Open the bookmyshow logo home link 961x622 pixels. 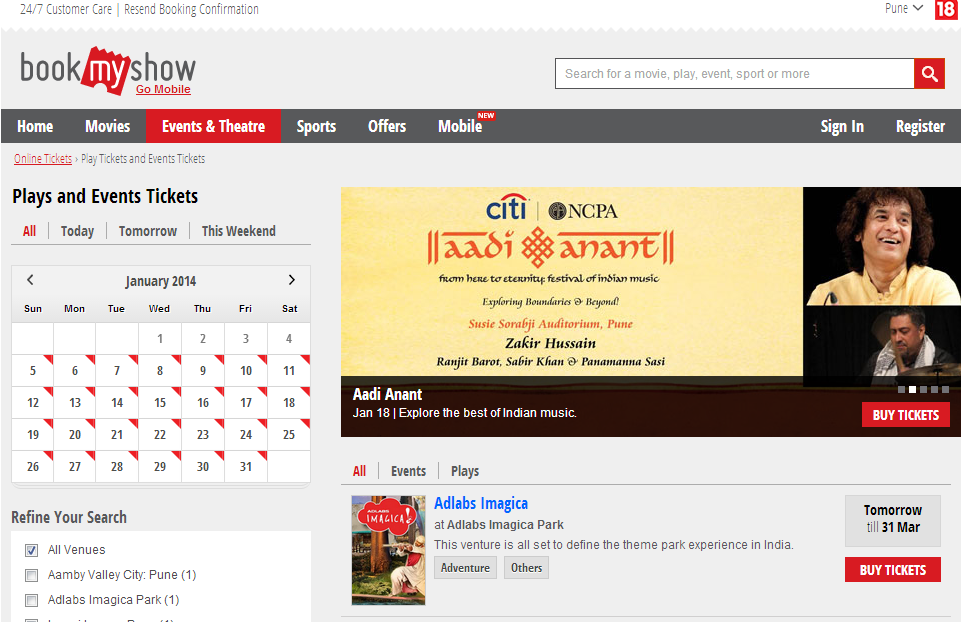pos(108,69)
